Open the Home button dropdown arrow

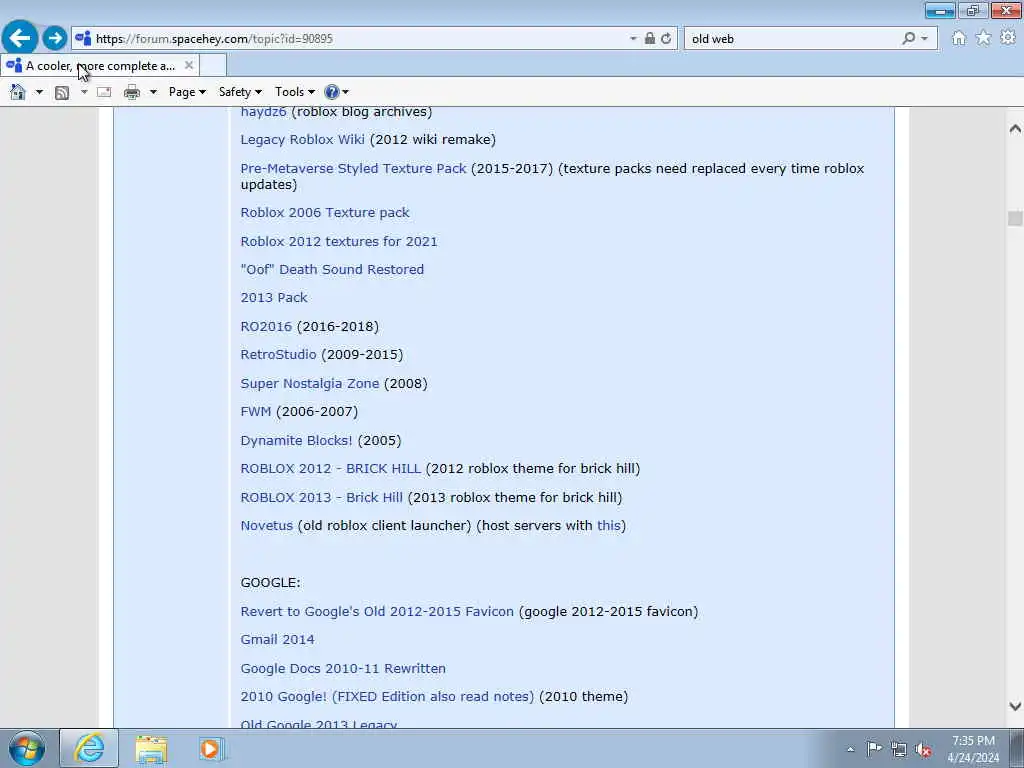tap(39, 92)
